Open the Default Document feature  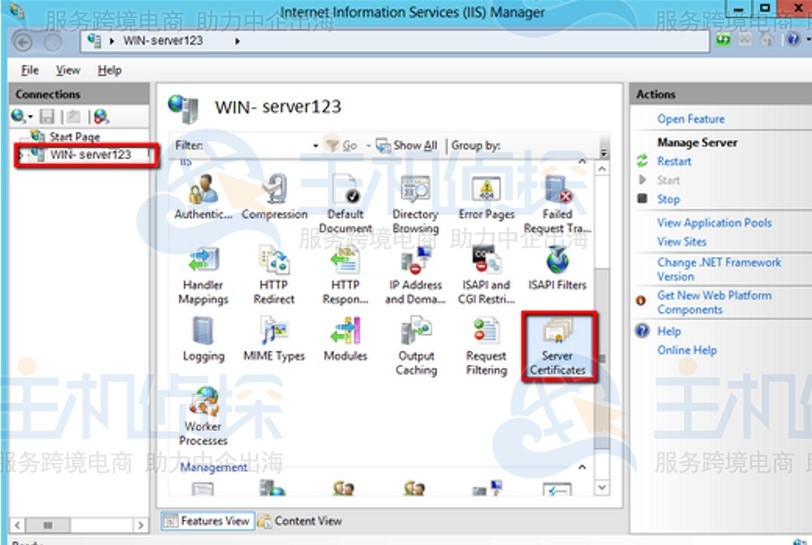click(345, 204)
